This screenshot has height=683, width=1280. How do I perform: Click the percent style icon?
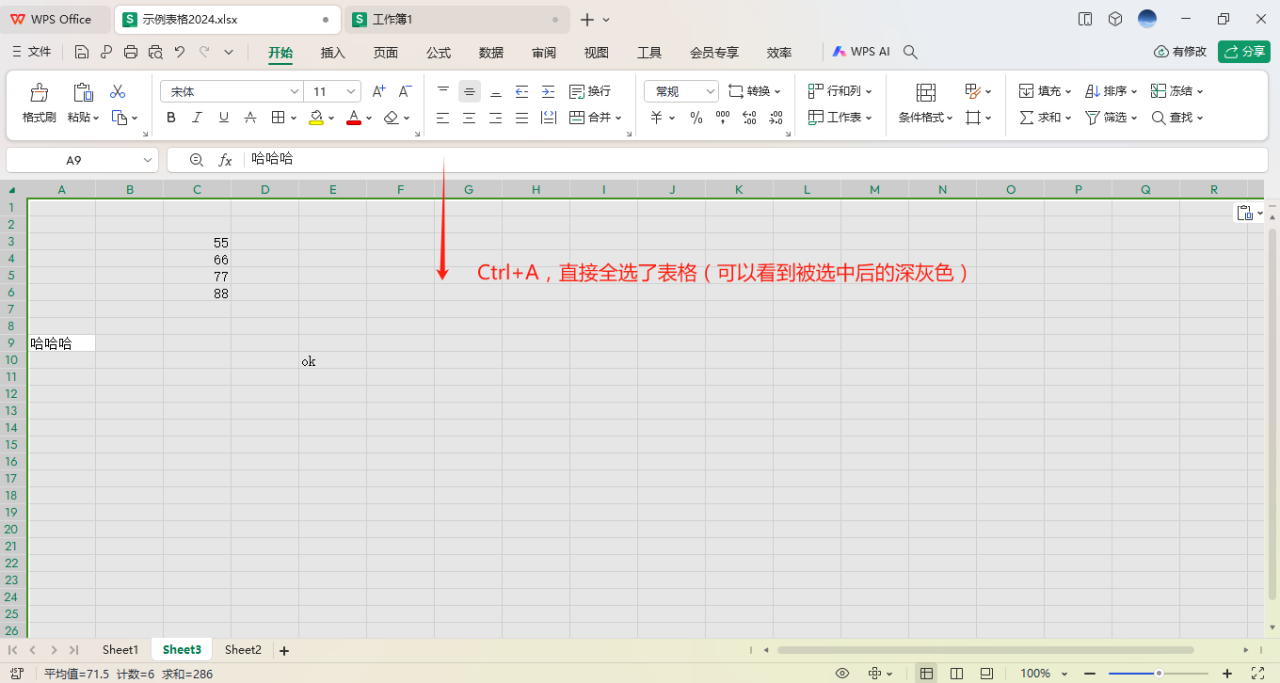tap(697, 118)
